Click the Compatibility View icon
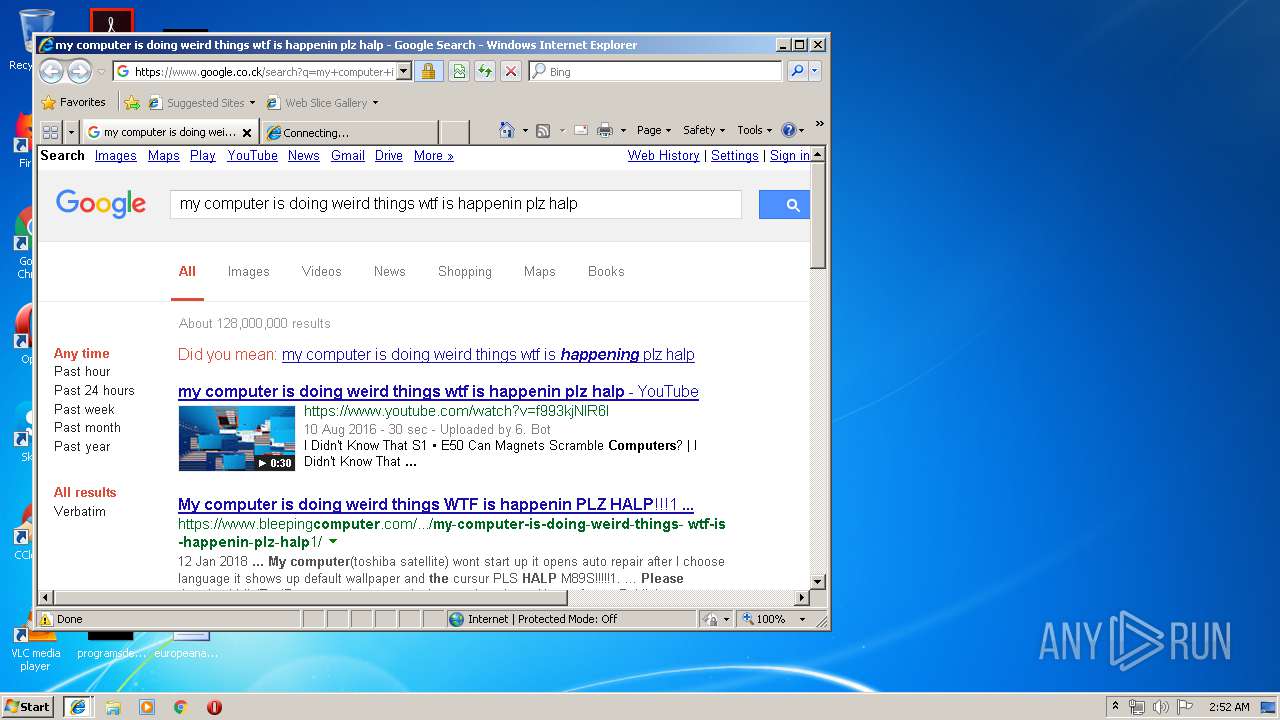Viewport: 1280px width, 720px height. tap(458, 71)
